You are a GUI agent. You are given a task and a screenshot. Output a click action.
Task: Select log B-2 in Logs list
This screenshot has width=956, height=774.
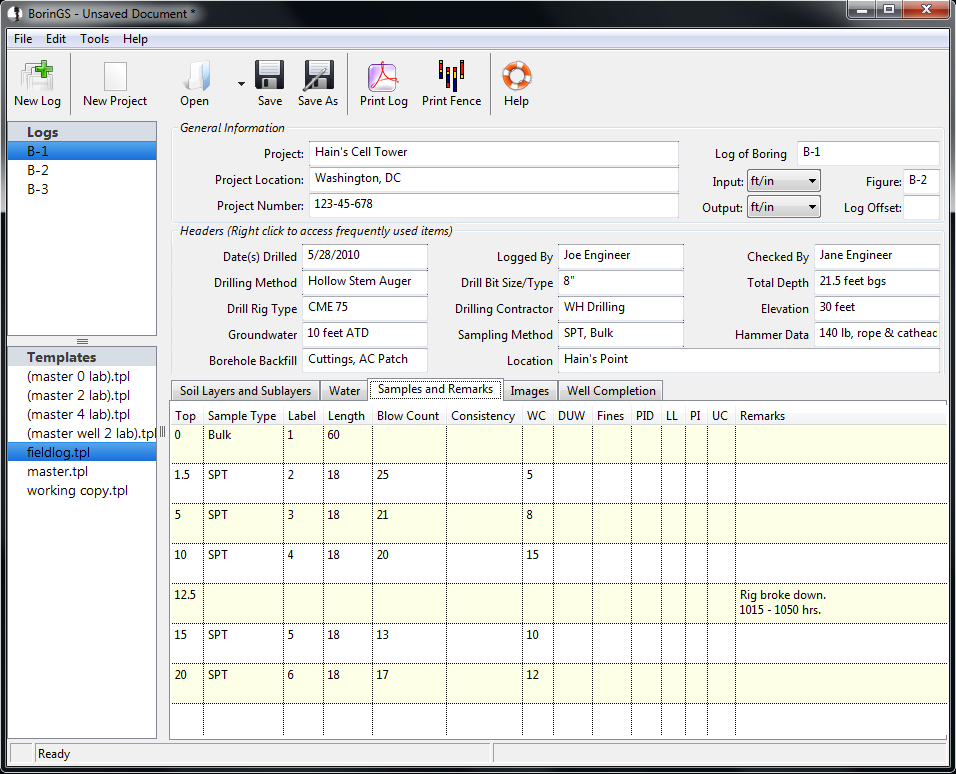click(38, 170)
